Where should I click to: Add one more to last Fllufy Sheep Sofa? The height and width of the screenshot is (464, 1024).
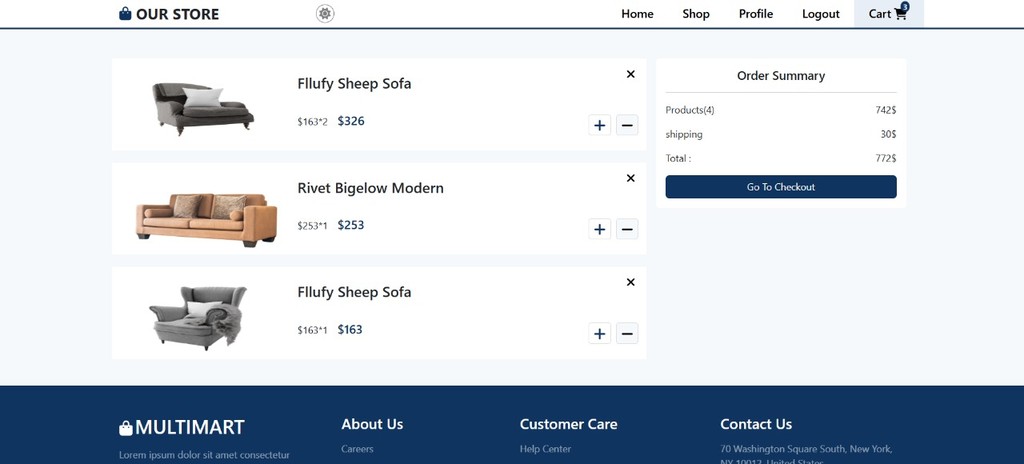point(599,333)
